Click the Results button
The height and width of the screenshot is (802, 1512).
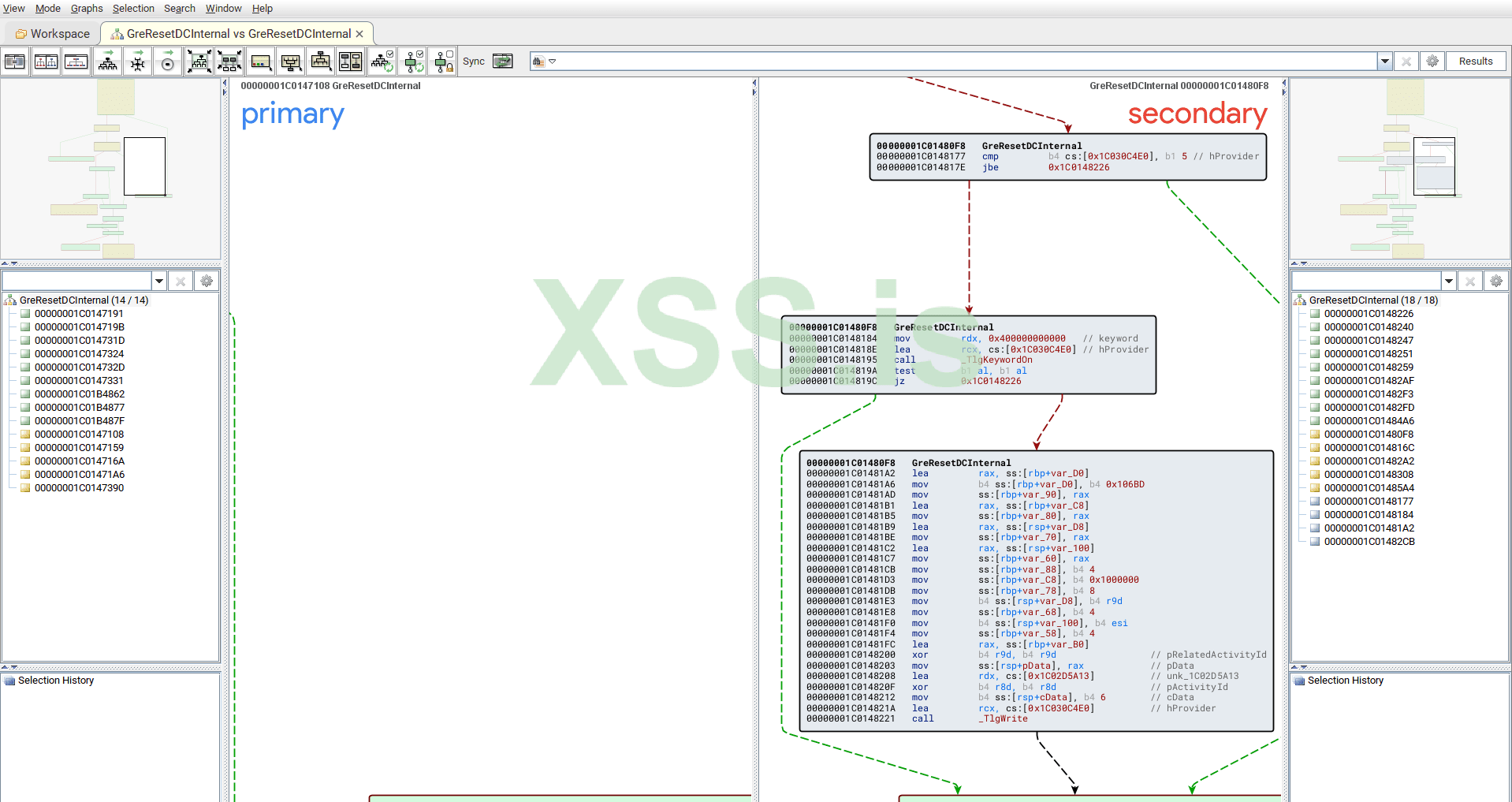point(1476,62)
